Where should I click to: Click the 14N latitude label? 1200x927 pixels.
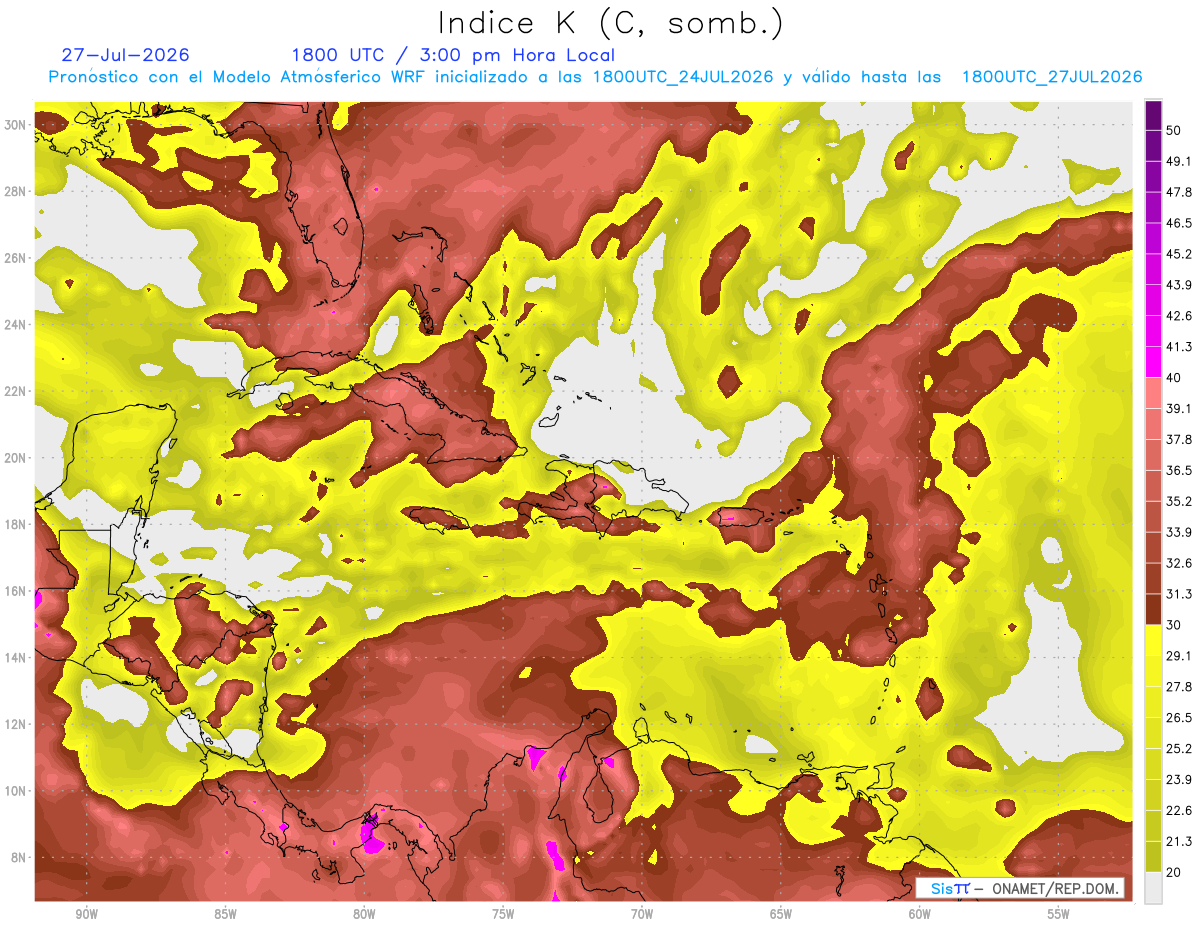16,658
